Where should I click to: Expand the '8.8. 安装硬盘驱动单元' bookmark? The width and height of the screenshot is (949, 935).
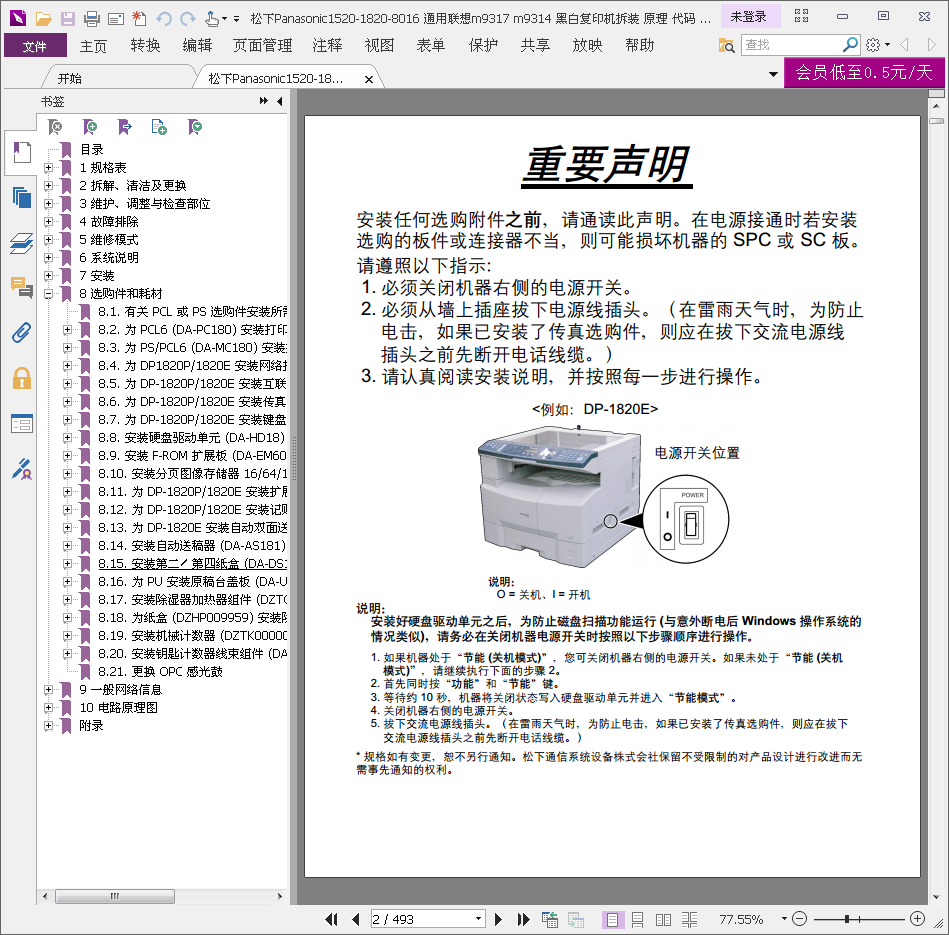[x=67, y=438]
